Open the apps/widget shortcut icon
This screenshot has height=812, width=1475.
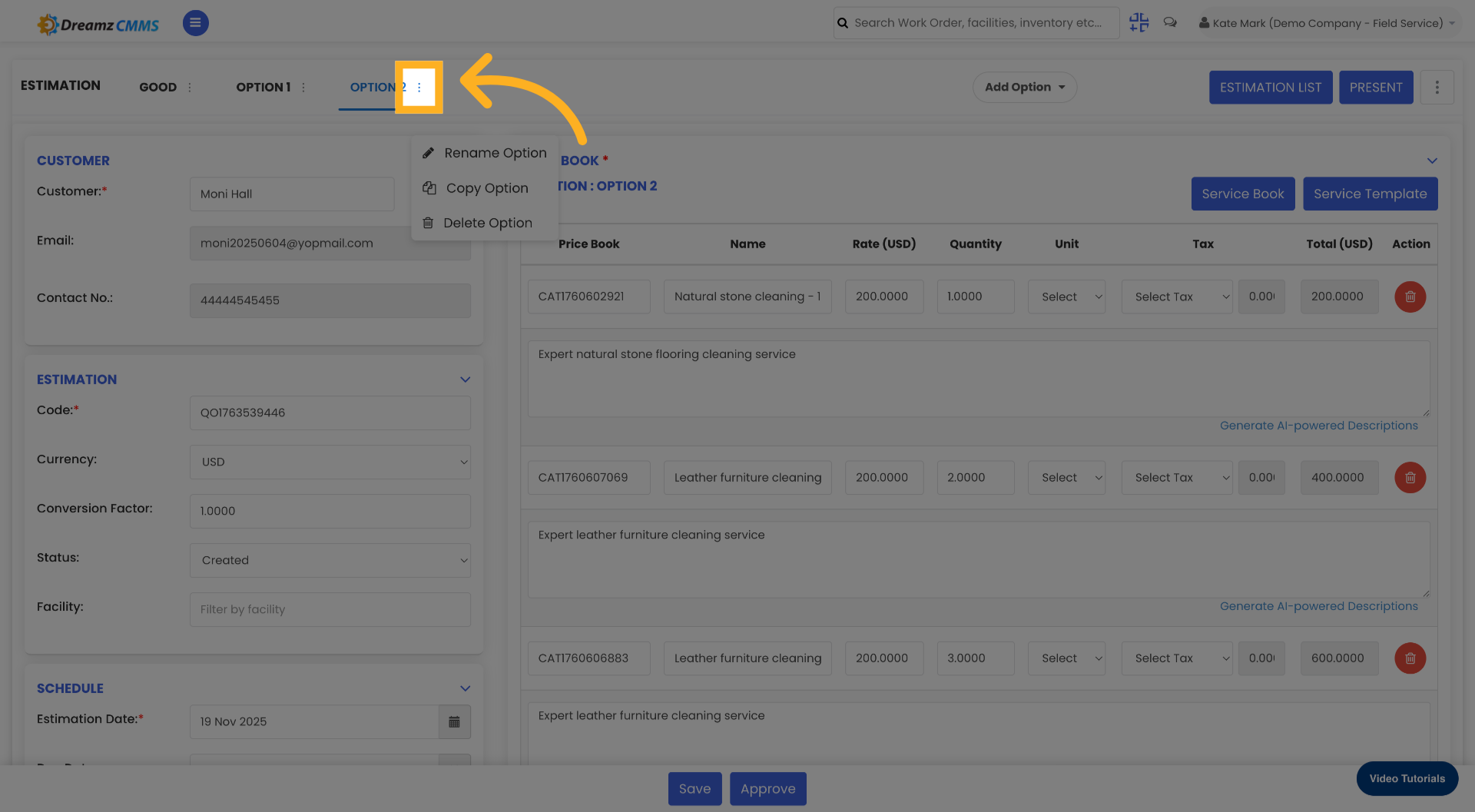[x=1139, y=22]
